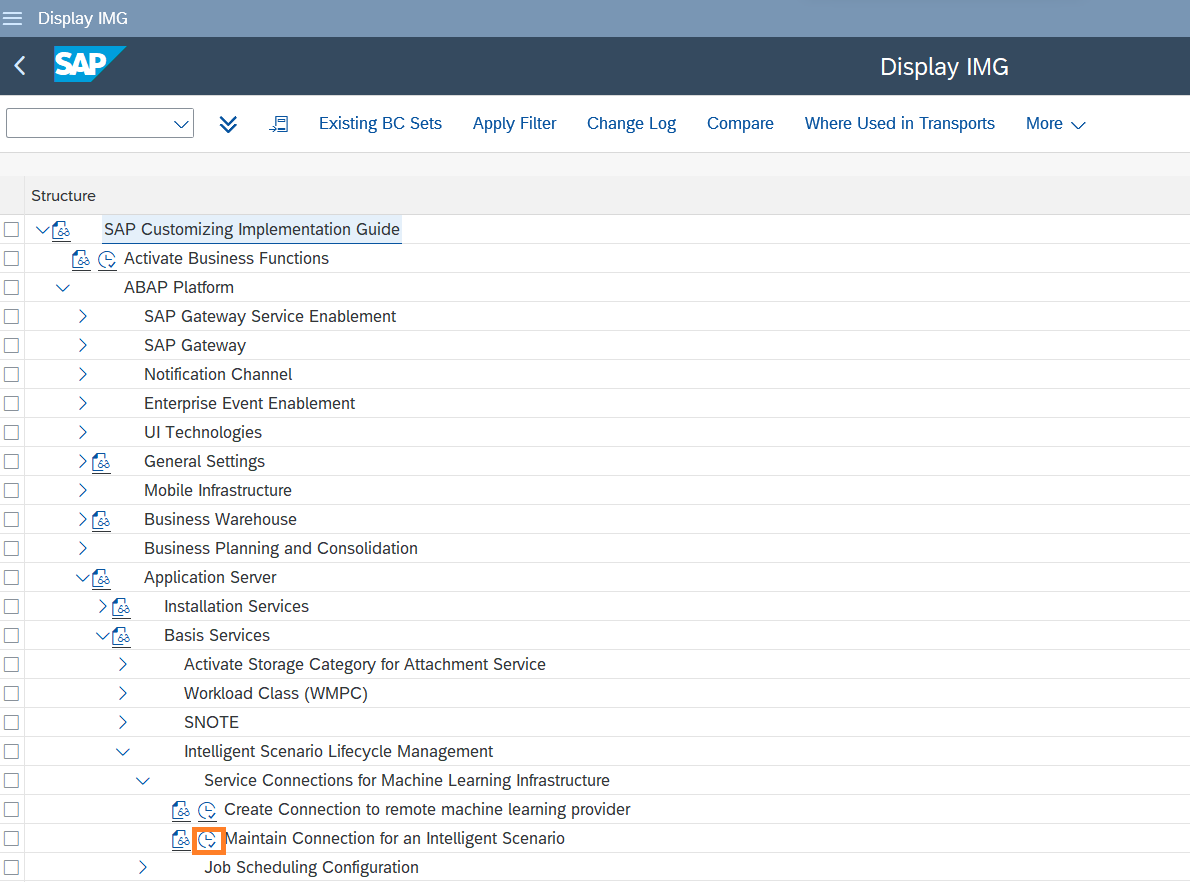Open the Change Log toolbar item

[x=631, y=124]
